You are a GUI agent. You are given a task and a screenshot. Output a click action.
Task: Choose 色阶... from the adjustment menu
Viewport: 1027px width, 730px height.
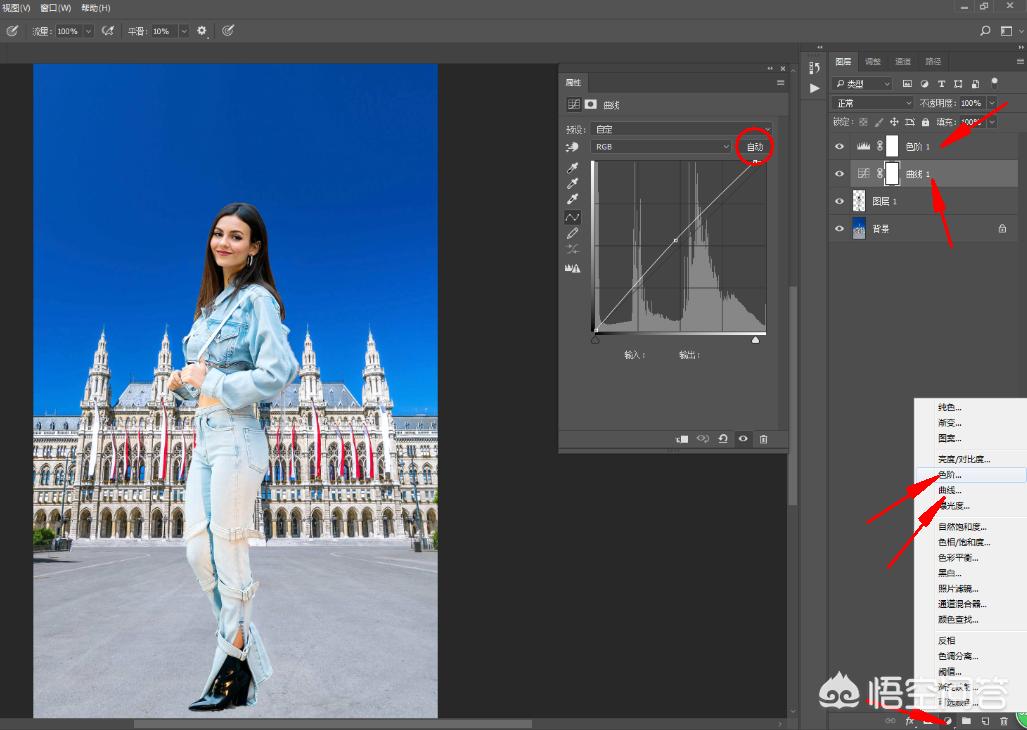click(x=950, y=475)
